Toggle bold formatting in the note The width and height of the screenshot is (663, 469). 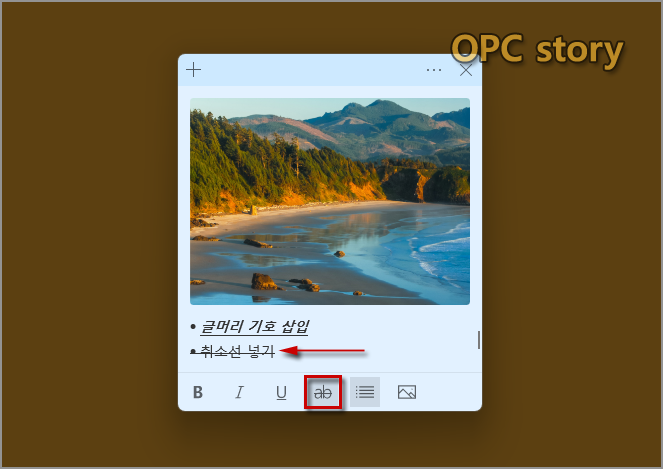pos(197,392)
